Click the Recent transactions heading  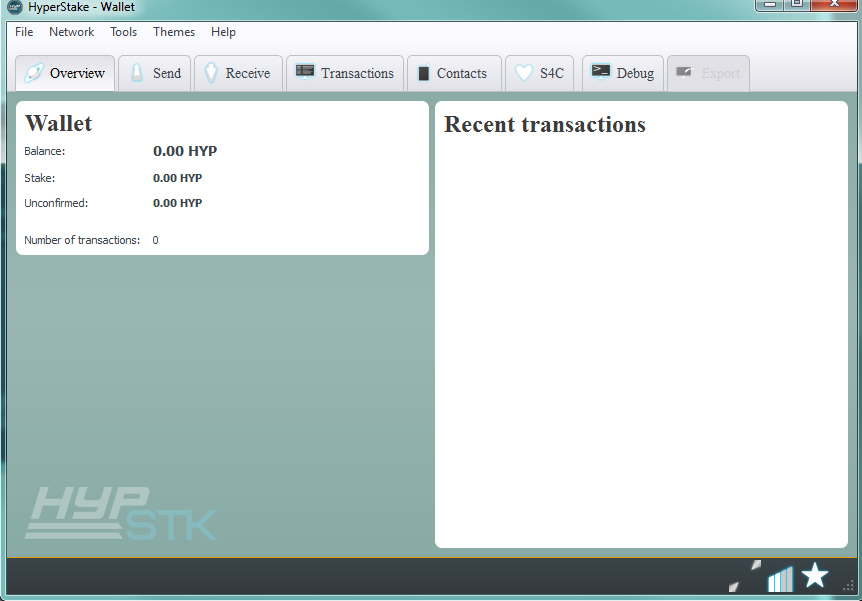click(x=545, y=124)
